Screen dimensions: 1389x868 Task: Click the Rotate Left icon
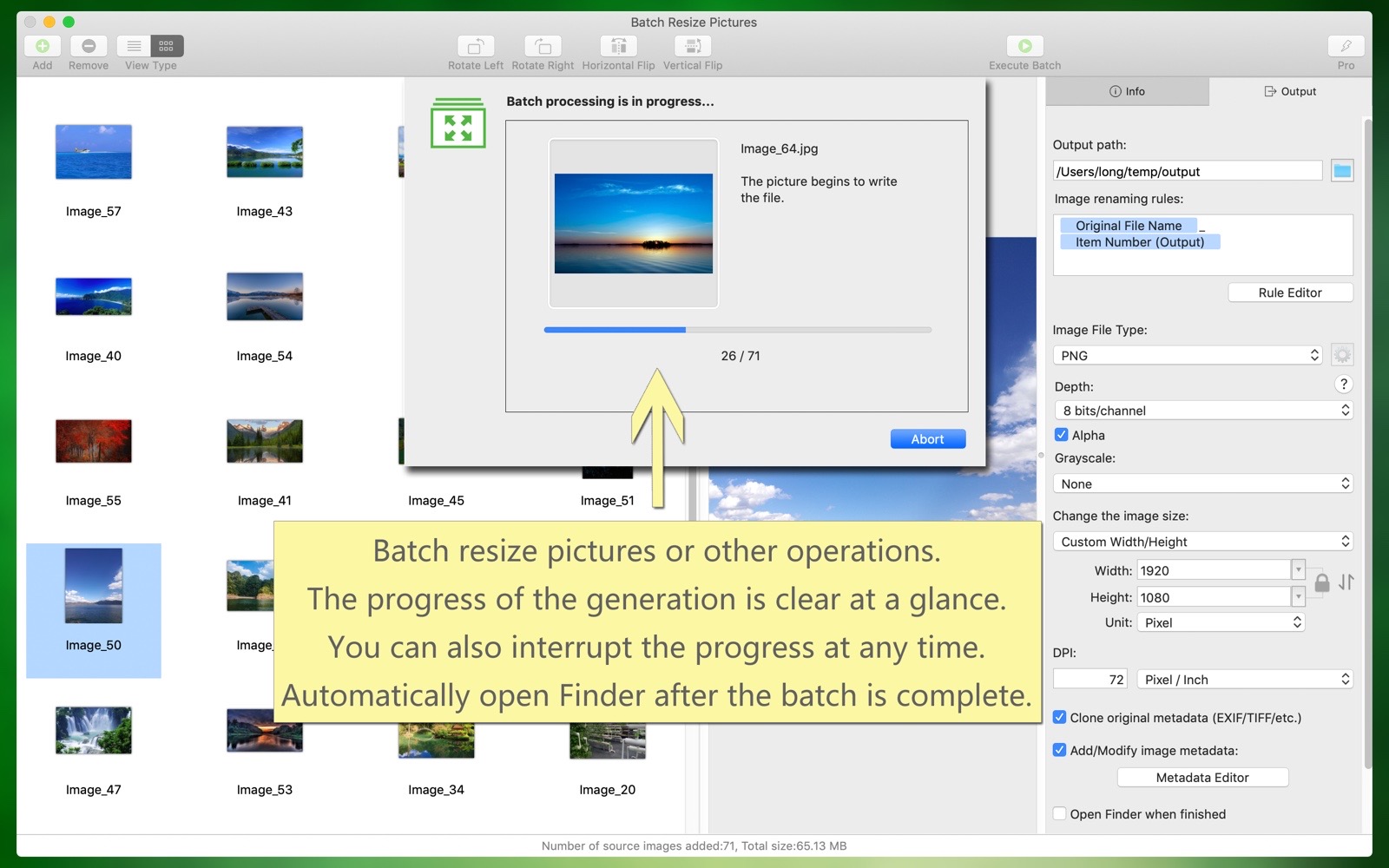(x=475, y=46)
